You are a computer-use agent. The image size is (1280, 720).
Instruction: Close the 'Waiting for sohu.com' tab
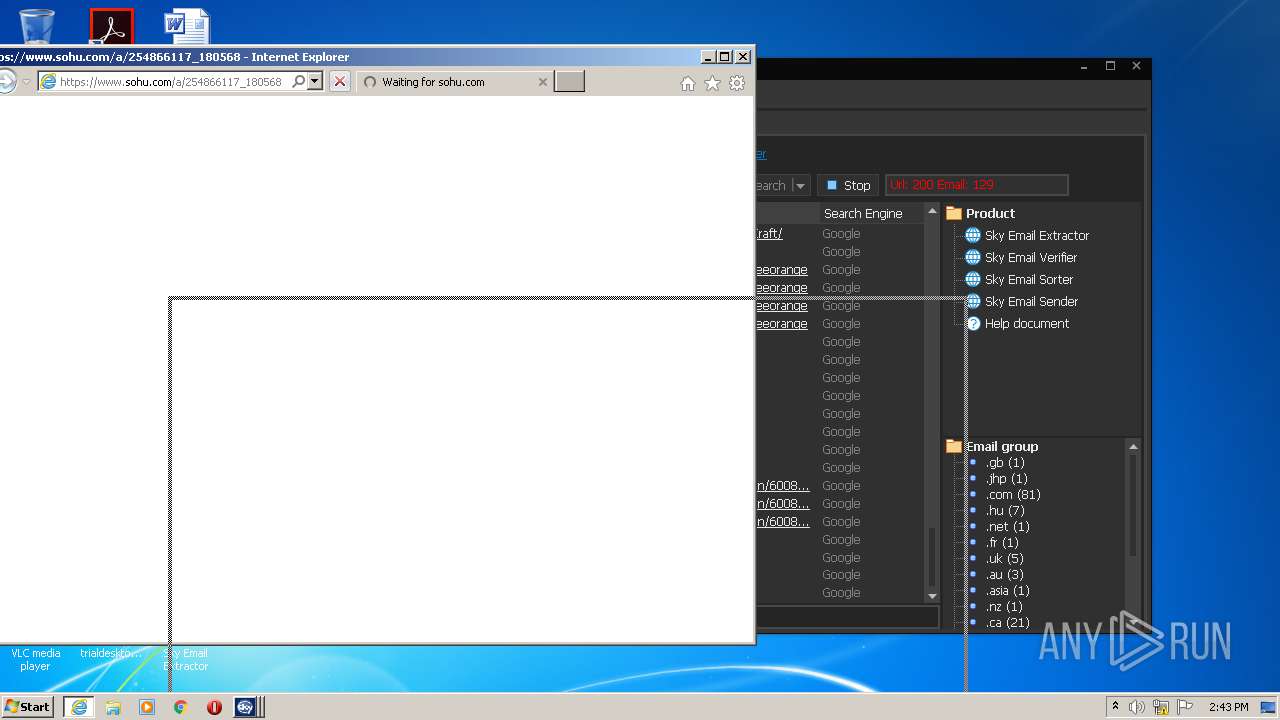point(543,82)
